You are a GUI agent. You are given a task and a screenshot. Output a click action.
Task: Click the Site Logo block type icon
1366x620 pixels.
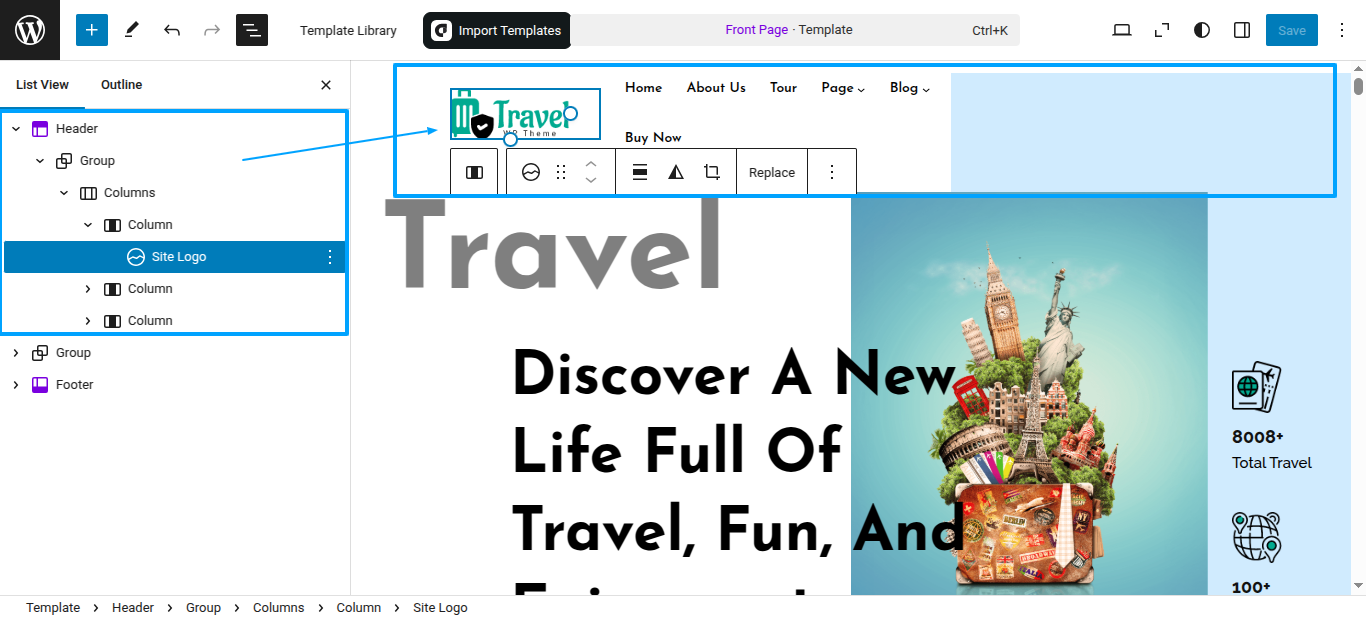[x=530, y=172]
